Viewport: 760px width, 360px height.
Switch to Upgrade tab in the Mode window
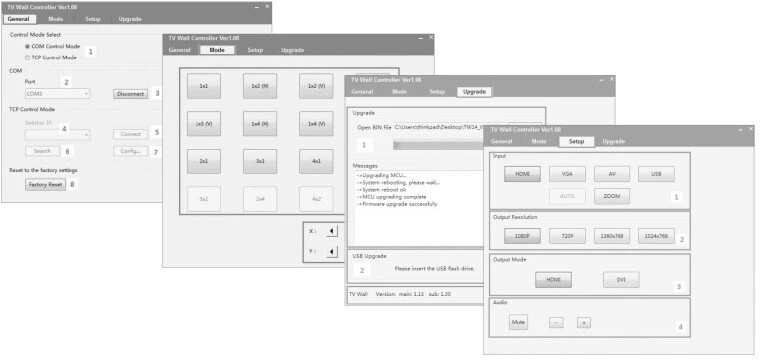click(292, 50)
